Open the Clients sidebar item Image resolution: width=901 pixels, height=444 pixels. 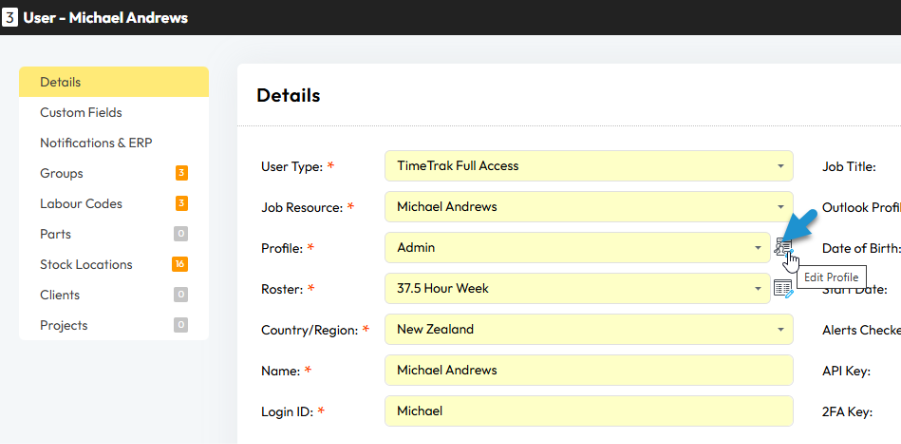(x=60, y=295)
